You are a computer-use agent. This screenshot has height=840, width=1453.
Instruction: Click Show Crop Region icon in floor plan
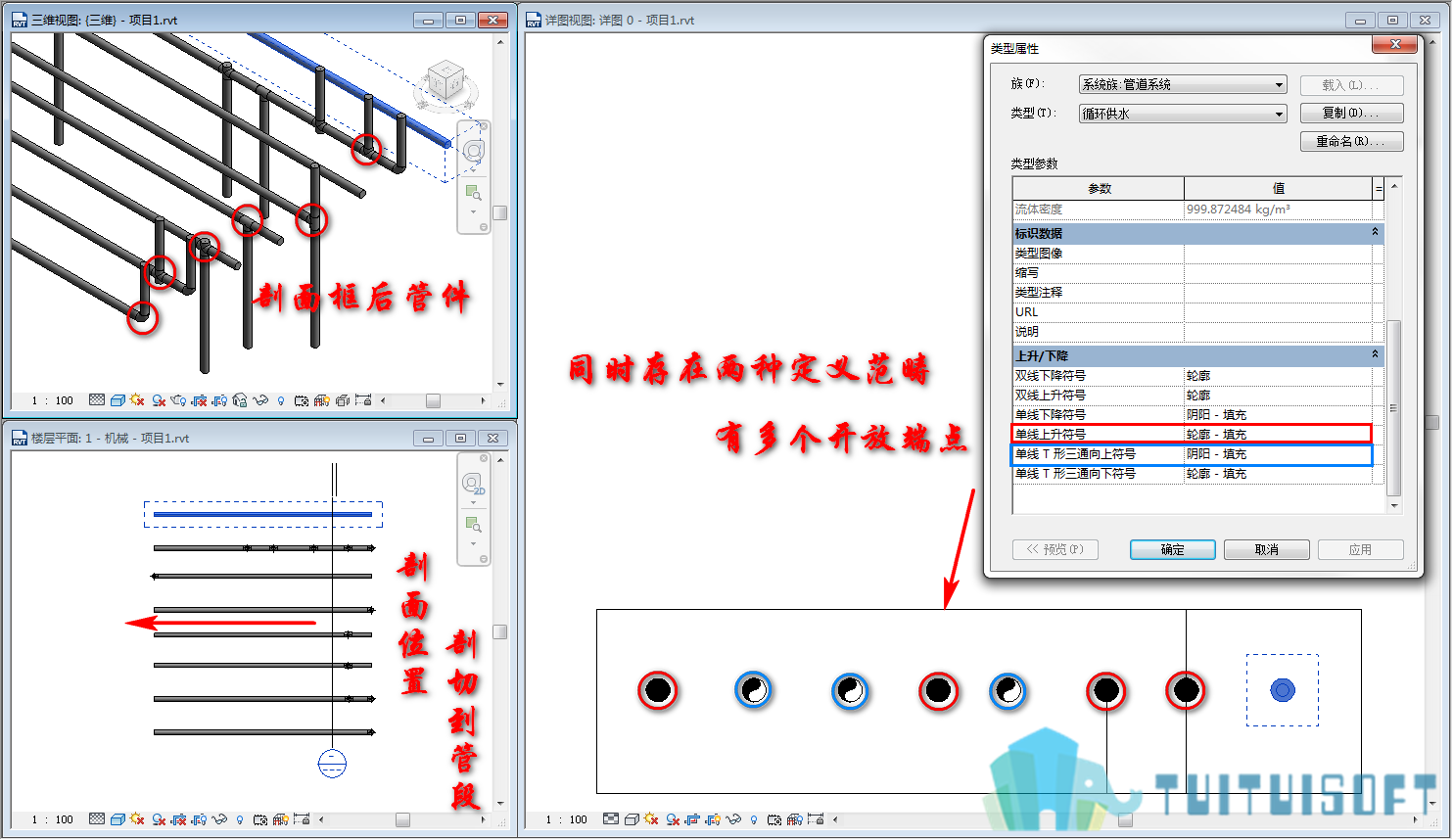click(199, 819)
